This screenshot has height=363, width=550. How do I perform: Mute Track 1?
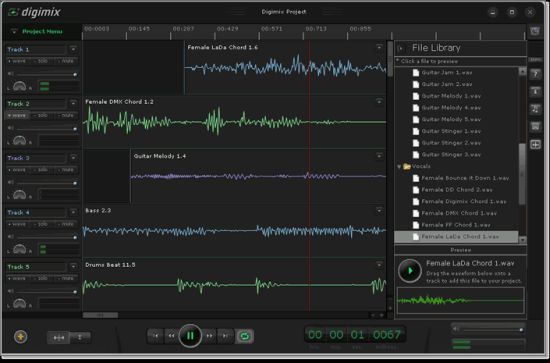coord(66,61)
